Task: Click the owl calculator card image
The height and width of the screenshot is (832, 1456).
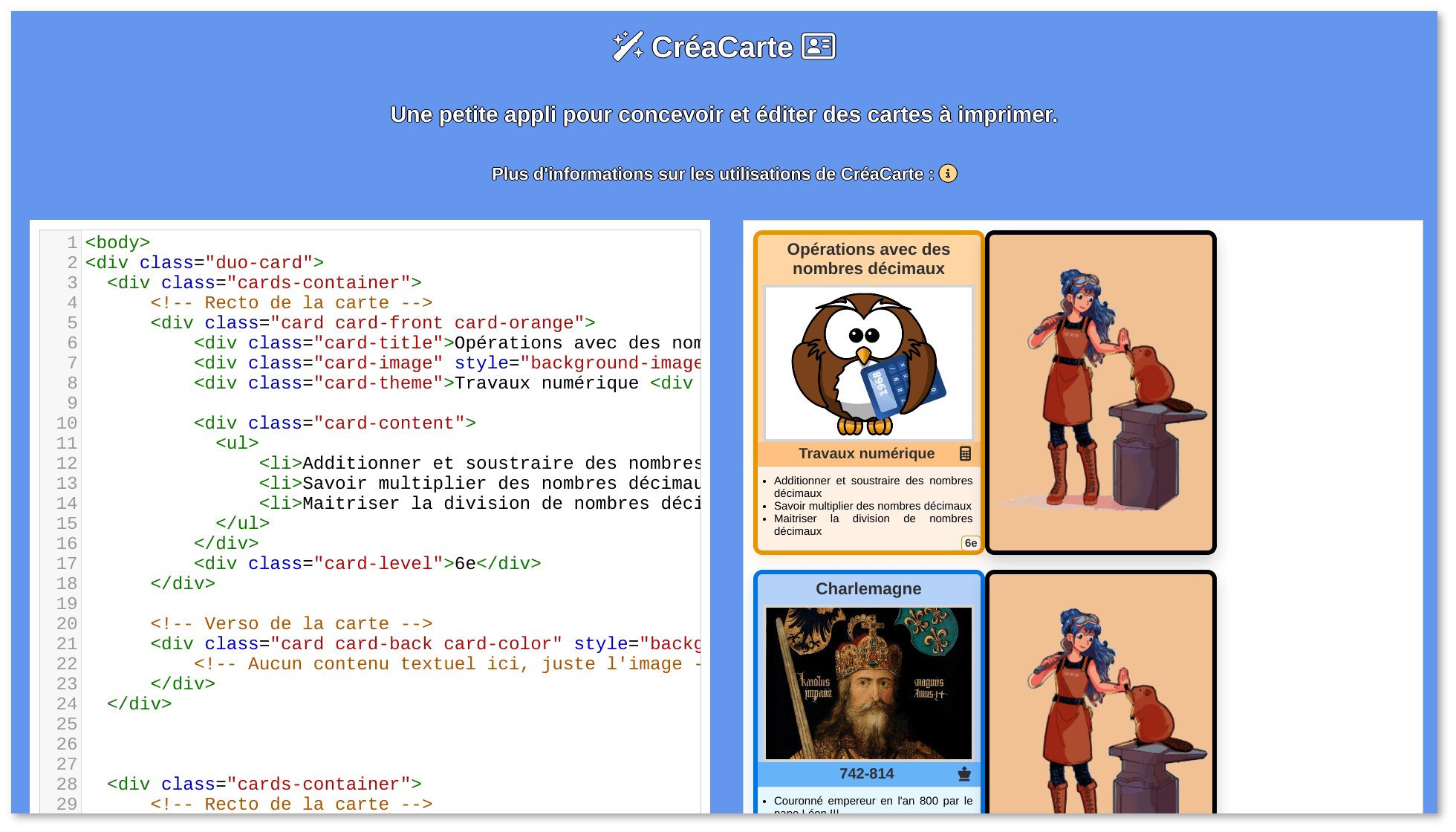Action: click(868, 364)
